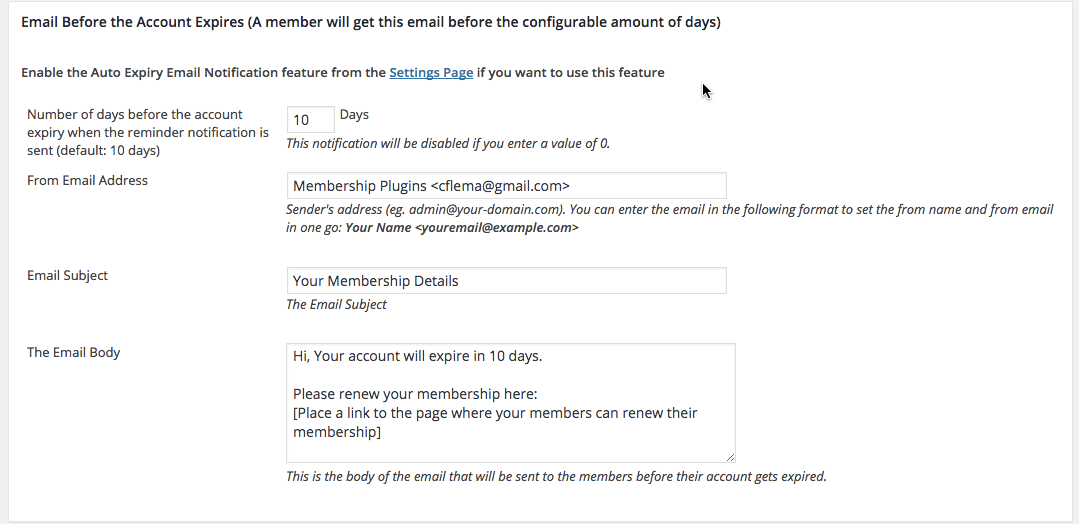Focus the From Email Address field
1079x524 pixels.
pyautogui.click(x=506, y=186)
